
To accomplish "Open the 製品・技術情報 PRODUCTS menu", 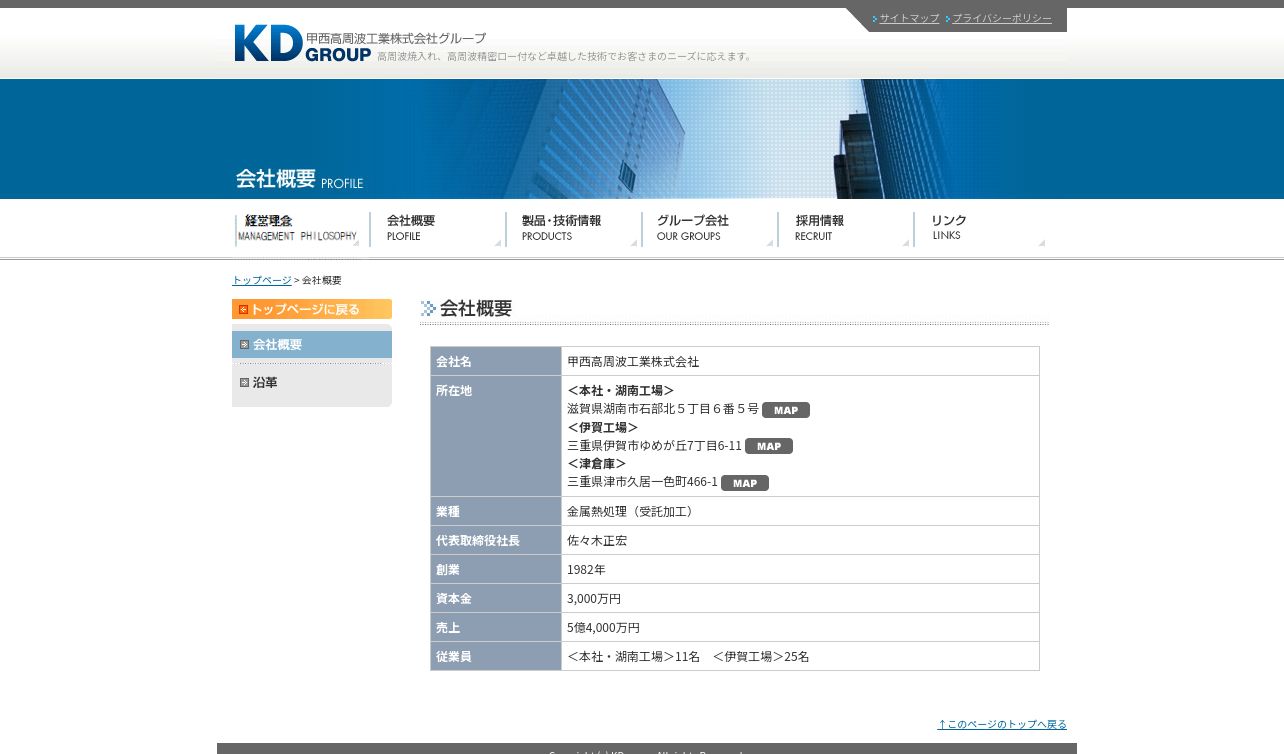I will pos(573,229).
